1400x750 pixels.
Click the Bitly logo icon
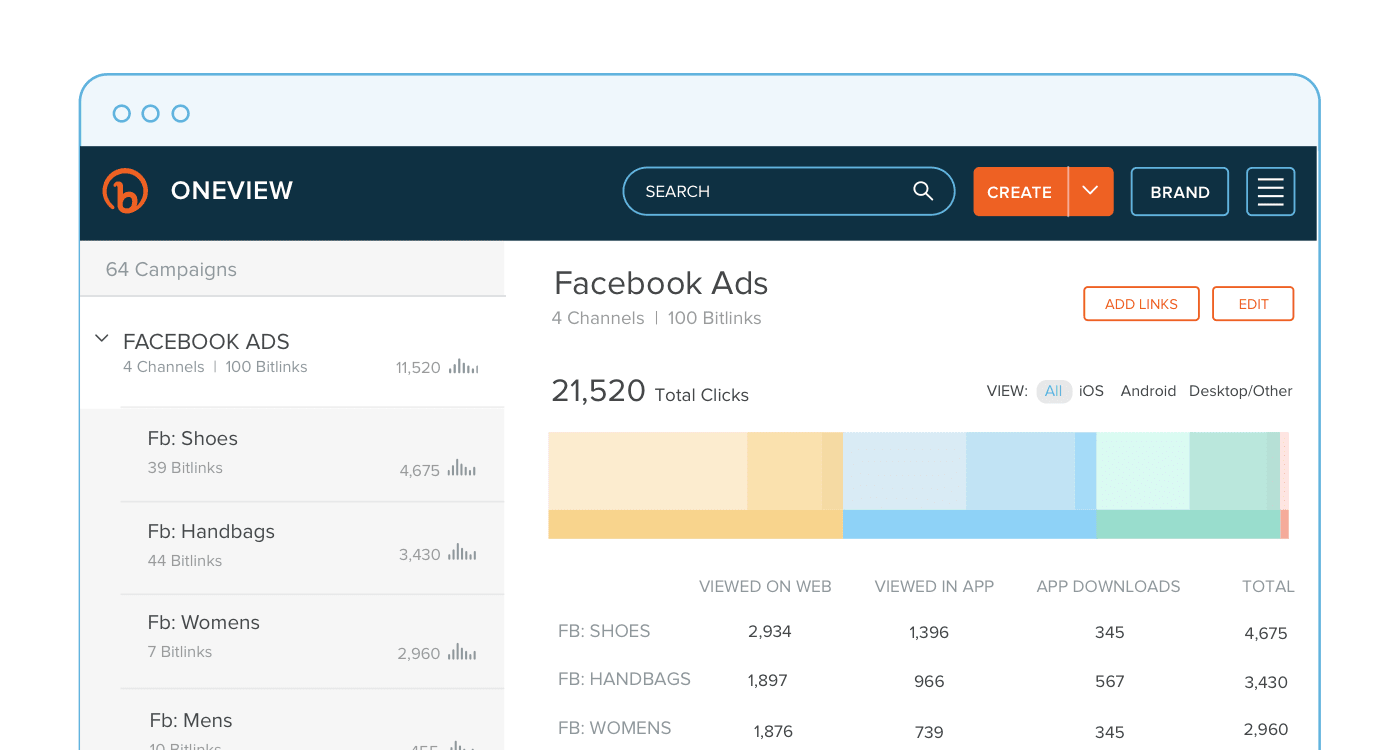125,191
